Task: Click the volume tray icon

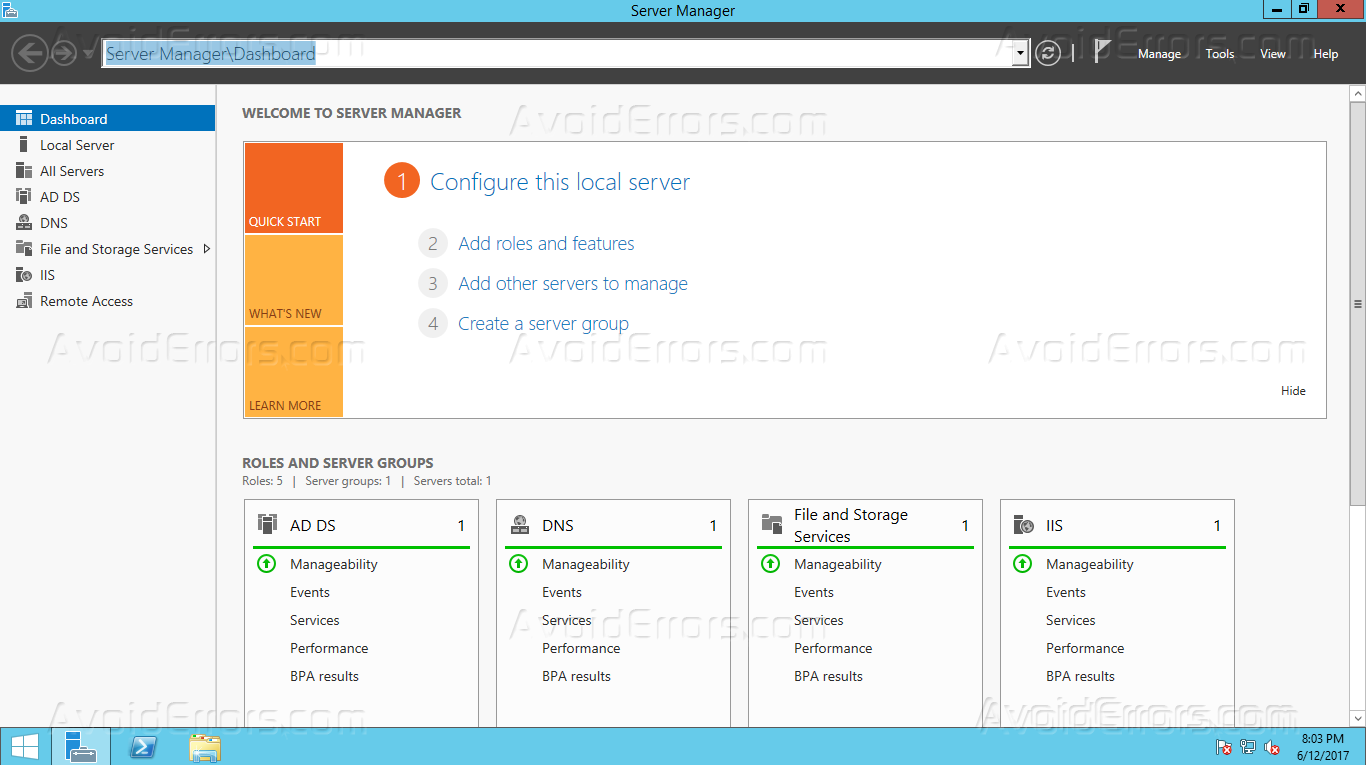Action: 1272,747
